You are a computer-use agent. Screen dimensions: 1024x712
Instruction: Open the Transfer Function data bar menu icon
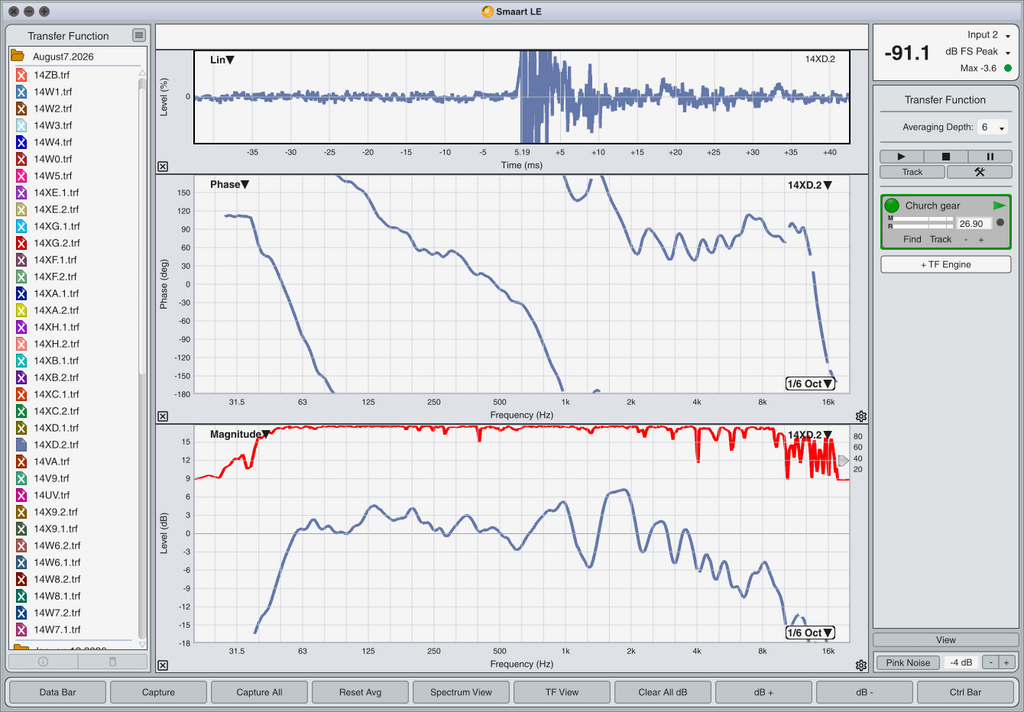pos(138,35)
